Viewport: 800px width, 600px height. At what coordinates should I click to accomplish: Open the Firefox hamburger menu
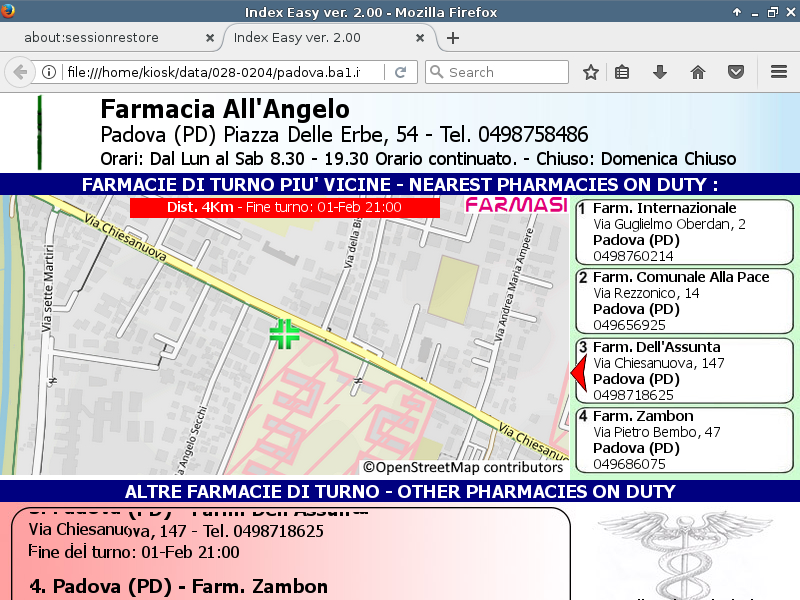[779, 72]
